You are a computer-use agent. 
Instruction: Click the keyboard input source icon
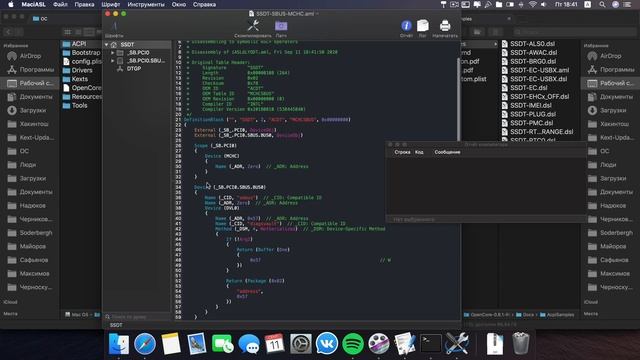click(x=588, y=4)
